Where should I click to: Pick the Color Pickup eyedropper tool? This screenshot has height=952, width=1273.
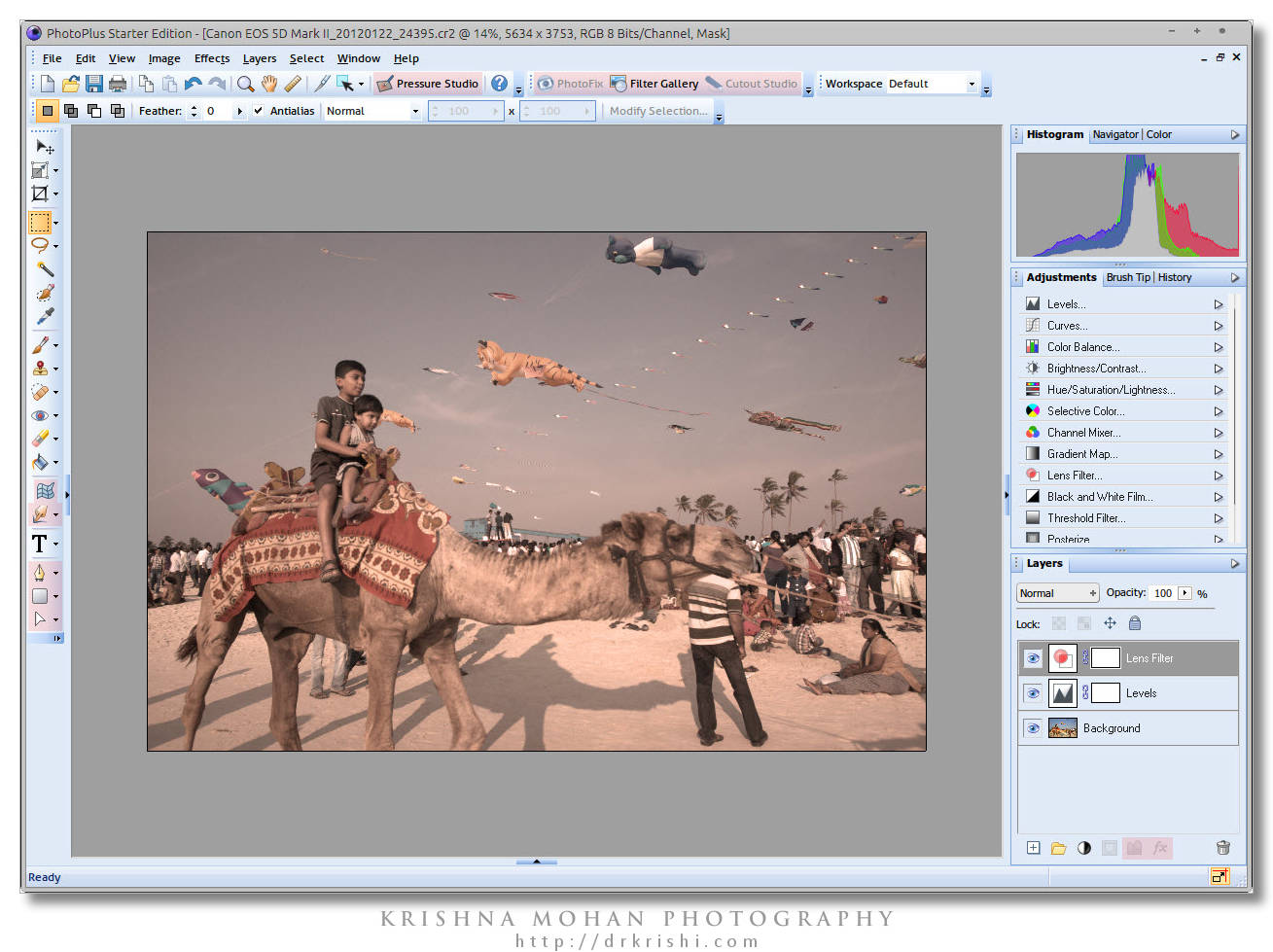click(x=44, y=316)
